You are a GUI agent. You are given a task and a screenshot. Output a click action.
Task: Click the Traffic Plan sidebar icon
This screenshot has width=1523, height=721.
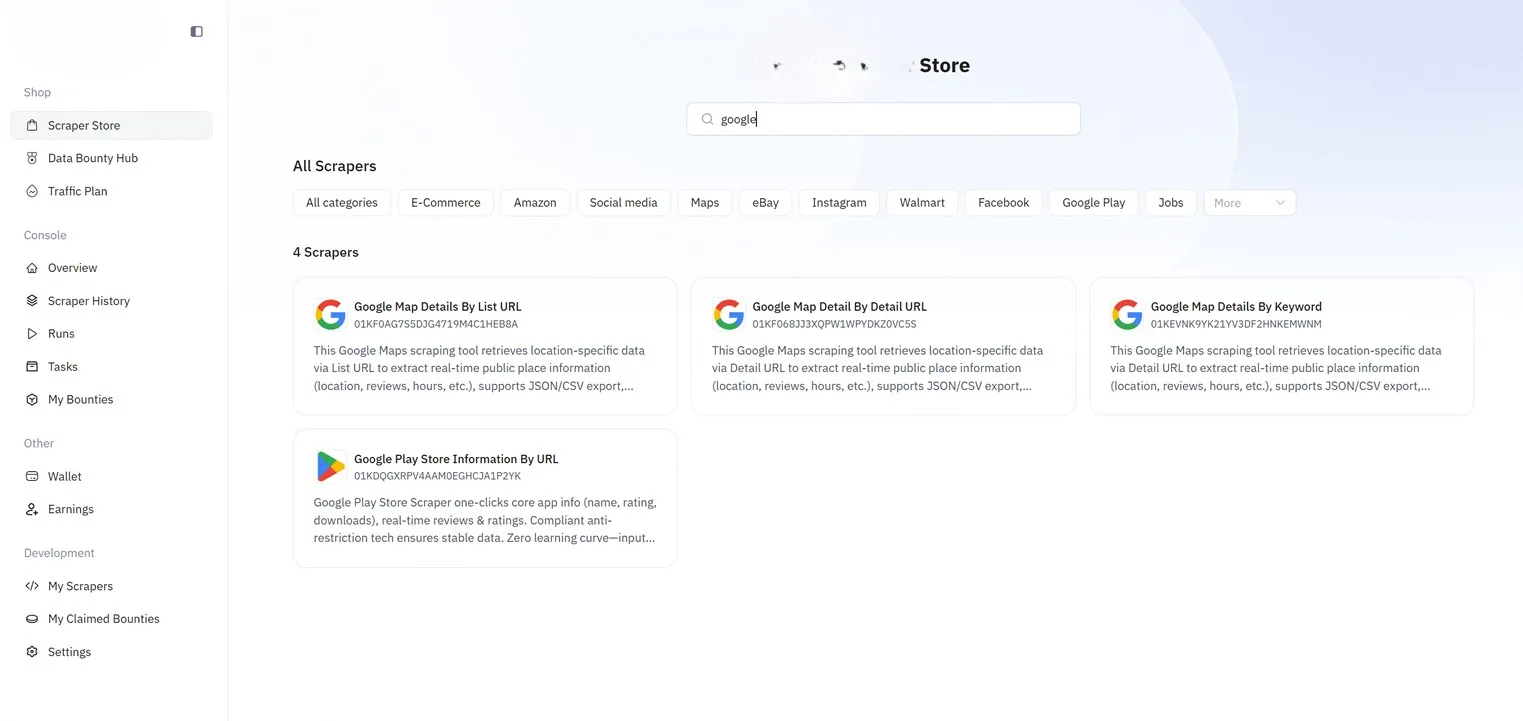32,191
